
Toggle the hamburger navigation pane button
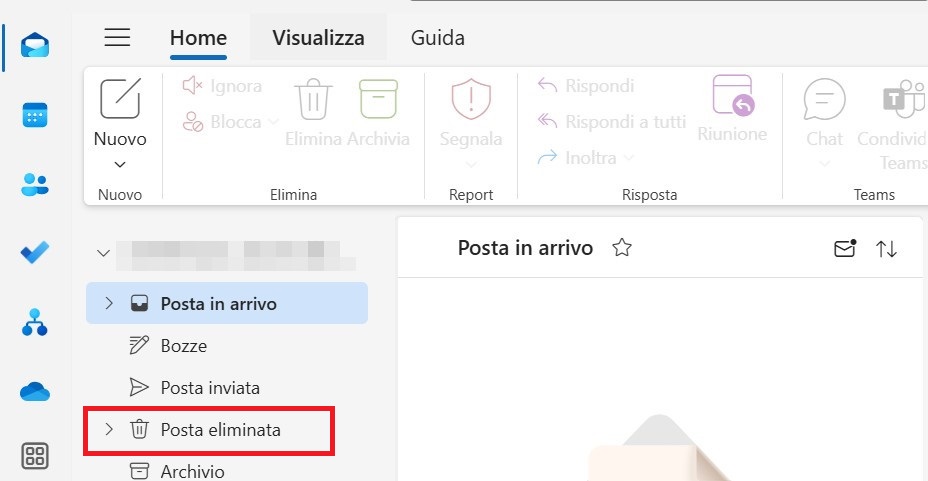[118, 38]
